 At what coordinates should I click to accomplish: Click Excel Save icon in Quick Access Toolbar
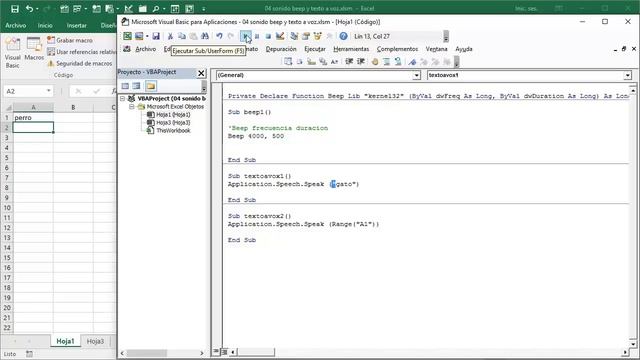pyautogui.click(x=14, y=9)
